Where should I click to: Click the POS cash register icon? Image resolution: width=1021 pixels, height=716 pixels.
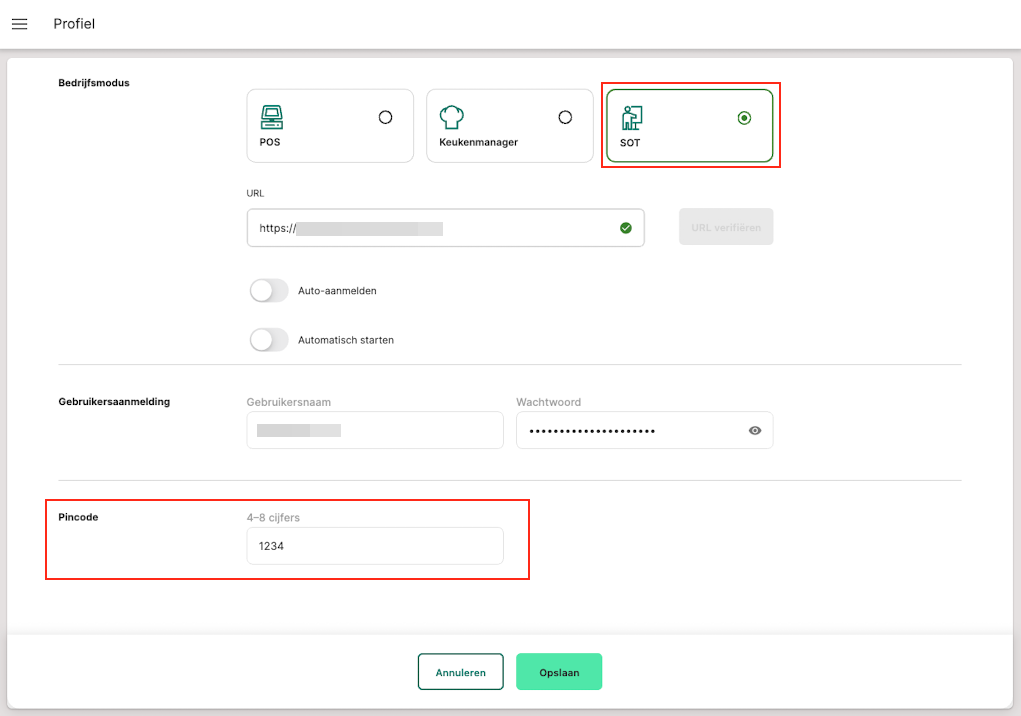pyautogui.click(x=271, y=117)
